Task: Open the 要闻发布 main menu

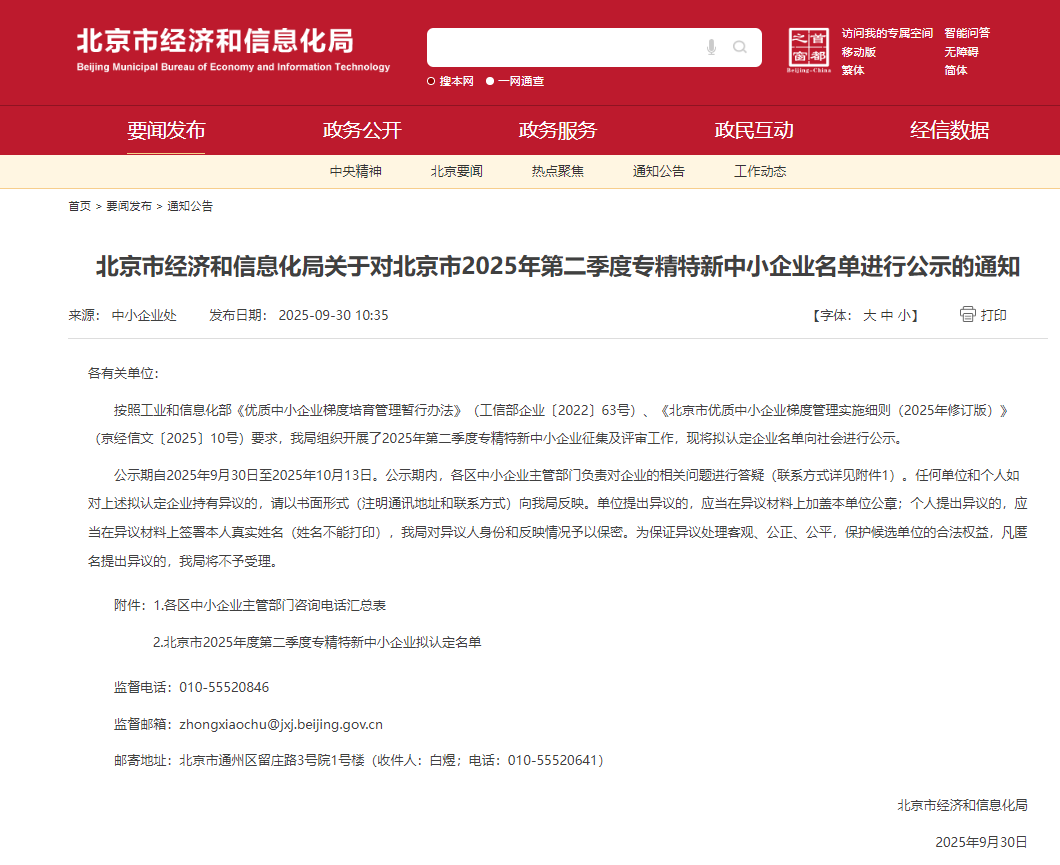Action: pyautogui.click(x=166, y=130)
